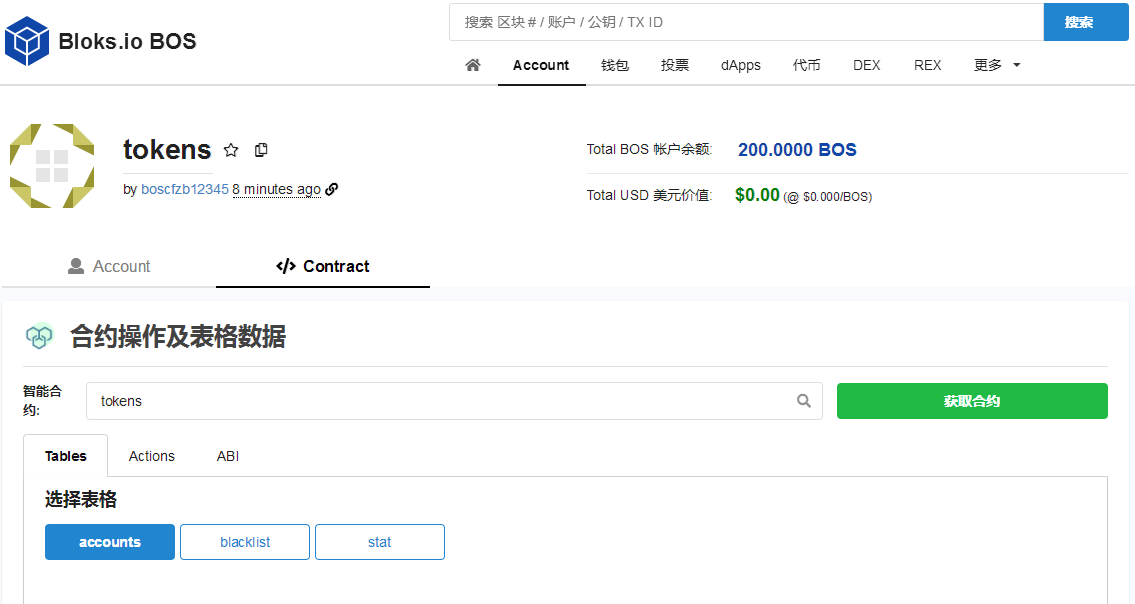Open the Account nav item
This screenshot has width=1135, height=604.
click(x=541, y=65)
